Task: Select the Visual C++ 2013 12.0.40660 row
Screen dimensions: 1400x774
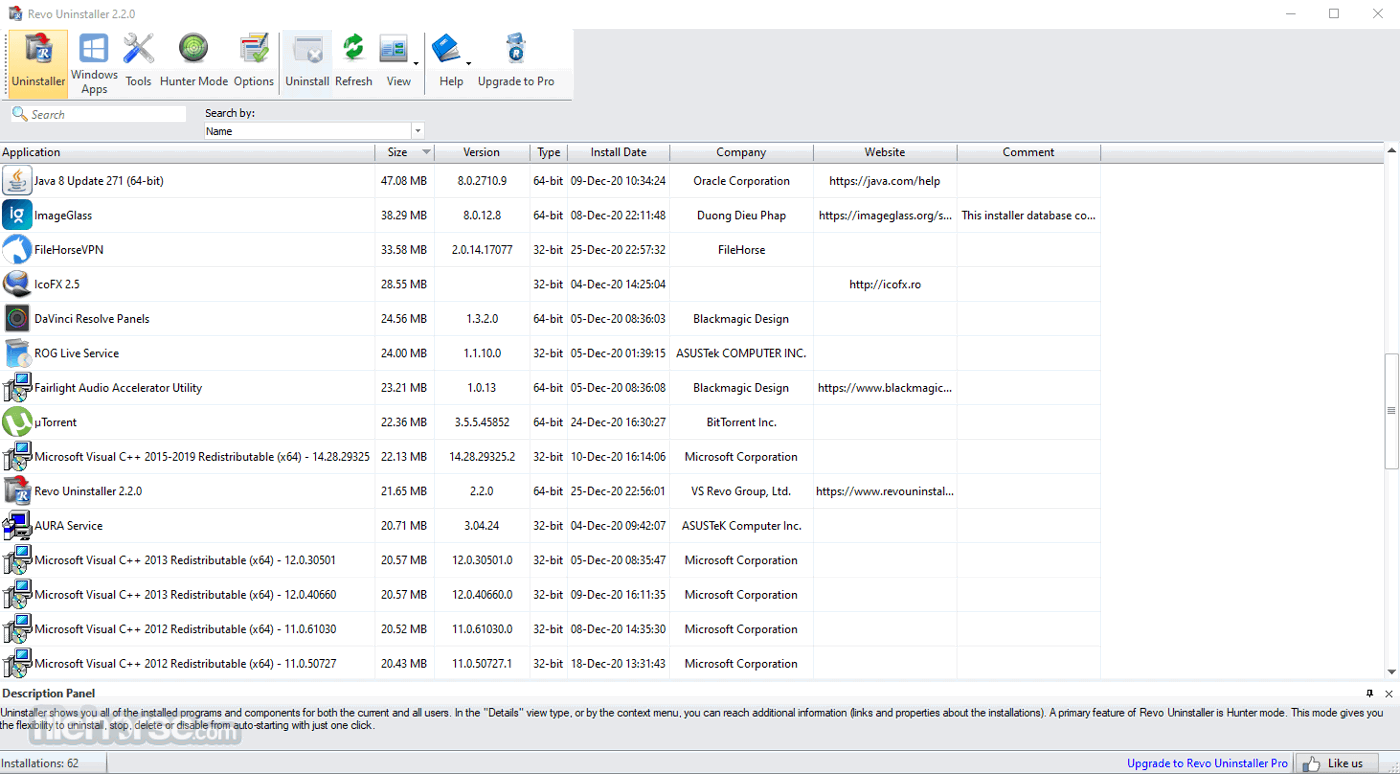Action: coord(550,595)
